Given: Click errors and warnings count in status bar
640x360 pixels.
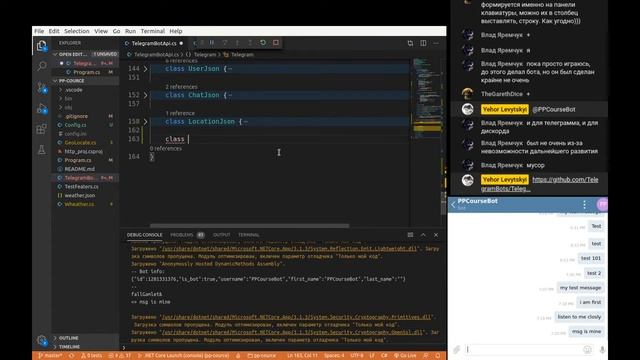Looking at the screenshot, I should click(120, 356).
